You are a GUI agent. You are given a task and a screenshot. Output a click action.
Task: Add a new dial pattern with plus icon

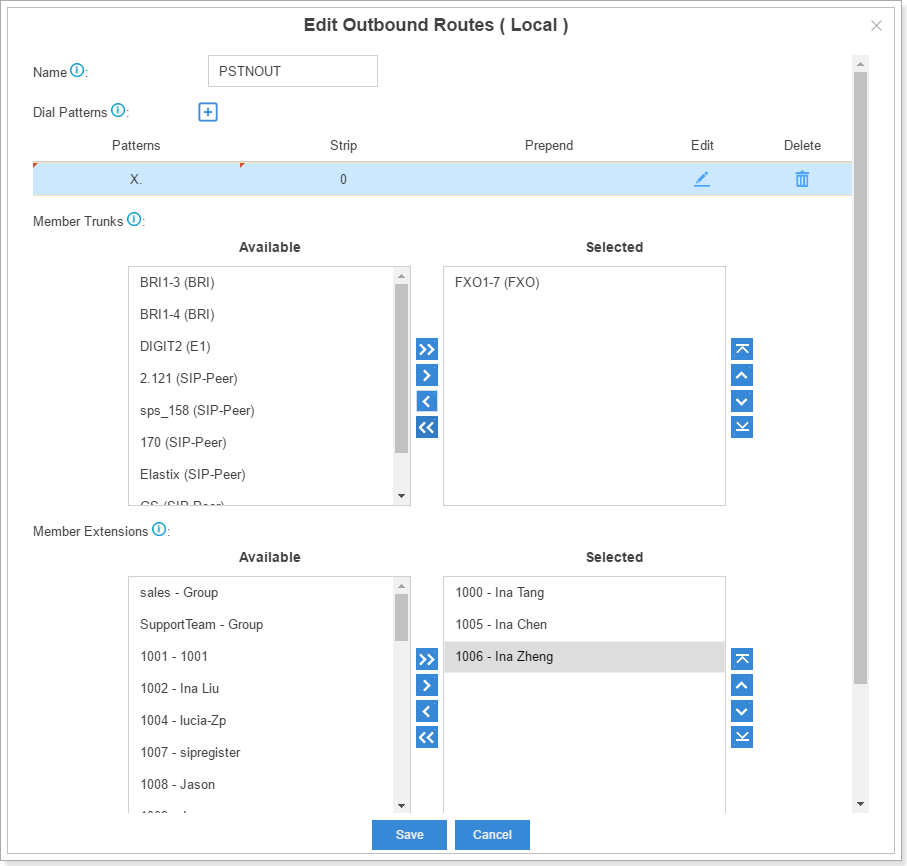208,112
